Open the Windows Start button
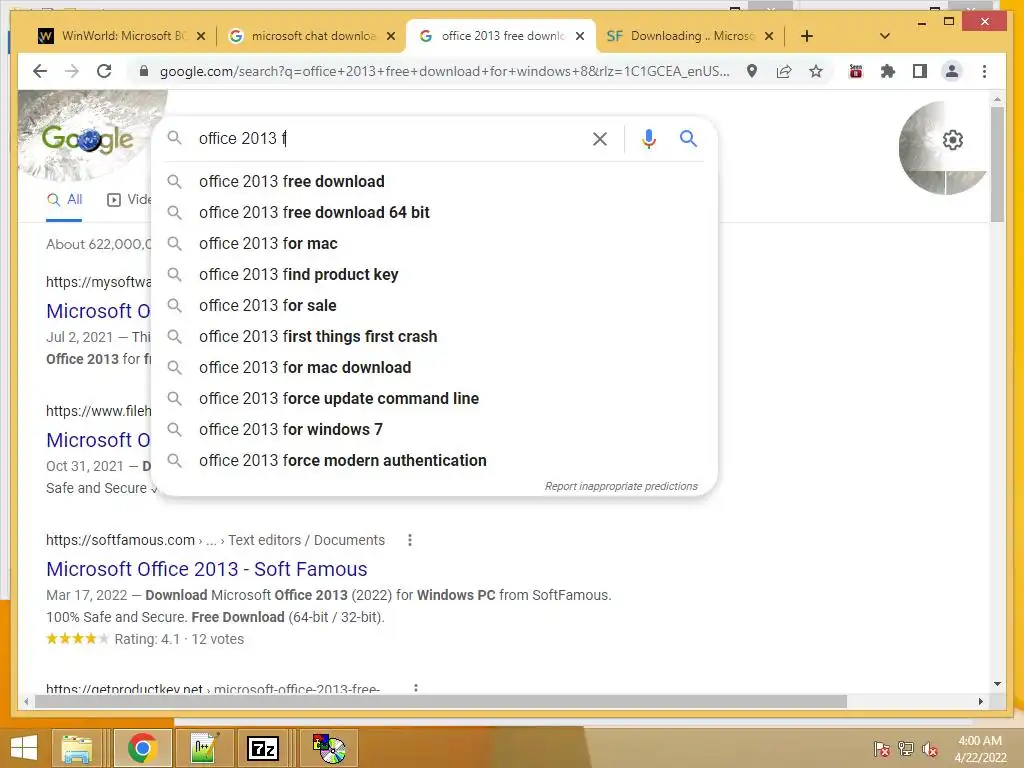The image size is (1024, 768). [24, 748]
